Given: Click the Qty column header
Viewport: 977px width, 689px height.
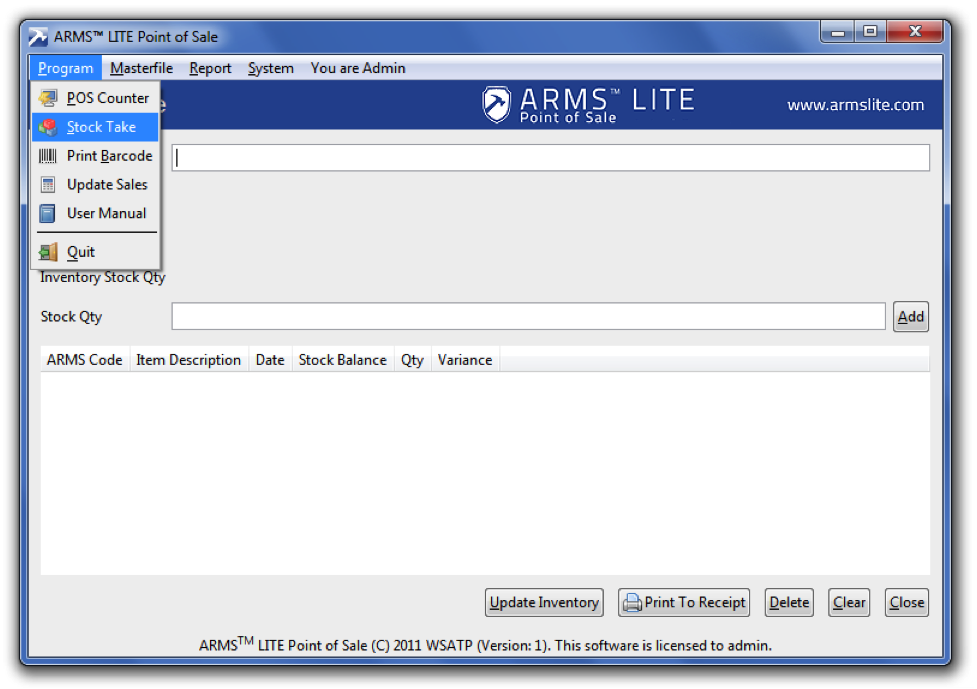Looking at the screenshot, I should click(412, 360).
